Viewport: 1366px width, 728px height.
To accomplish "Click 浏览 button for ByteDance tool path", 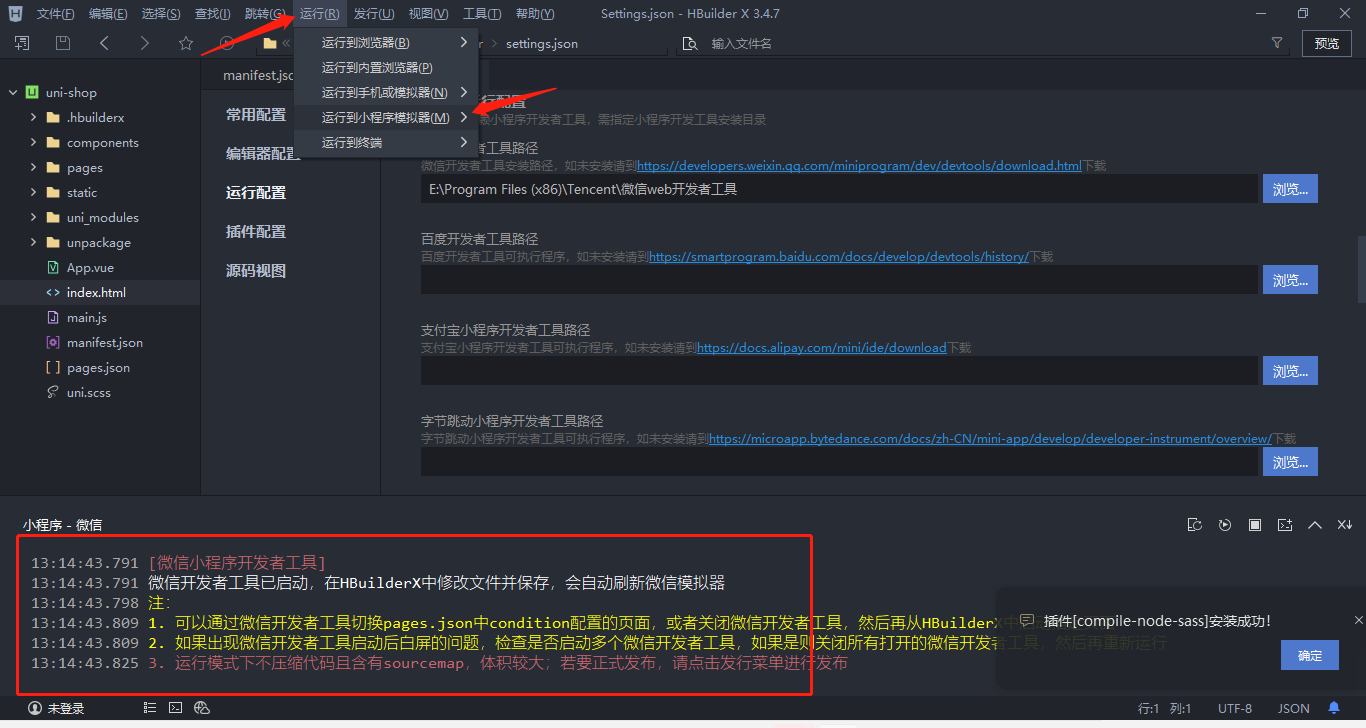I will (x=1290, y=462).
